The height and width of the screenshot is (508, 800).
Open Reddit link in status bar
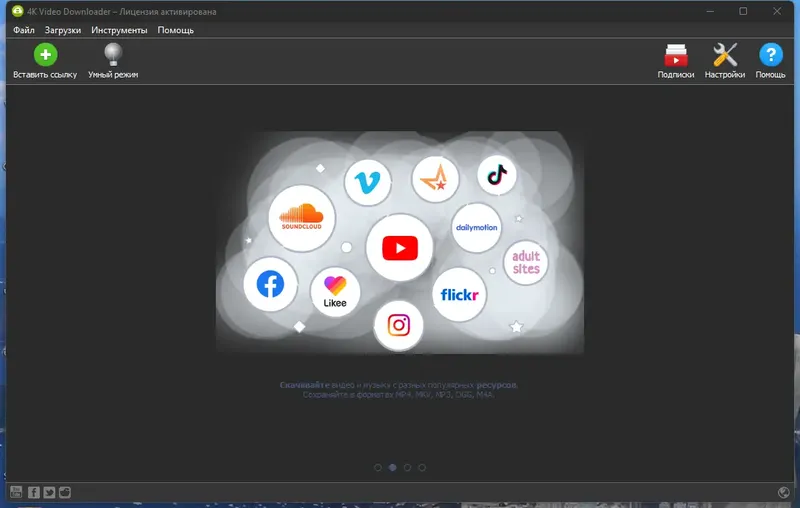[x=65, y=492]
